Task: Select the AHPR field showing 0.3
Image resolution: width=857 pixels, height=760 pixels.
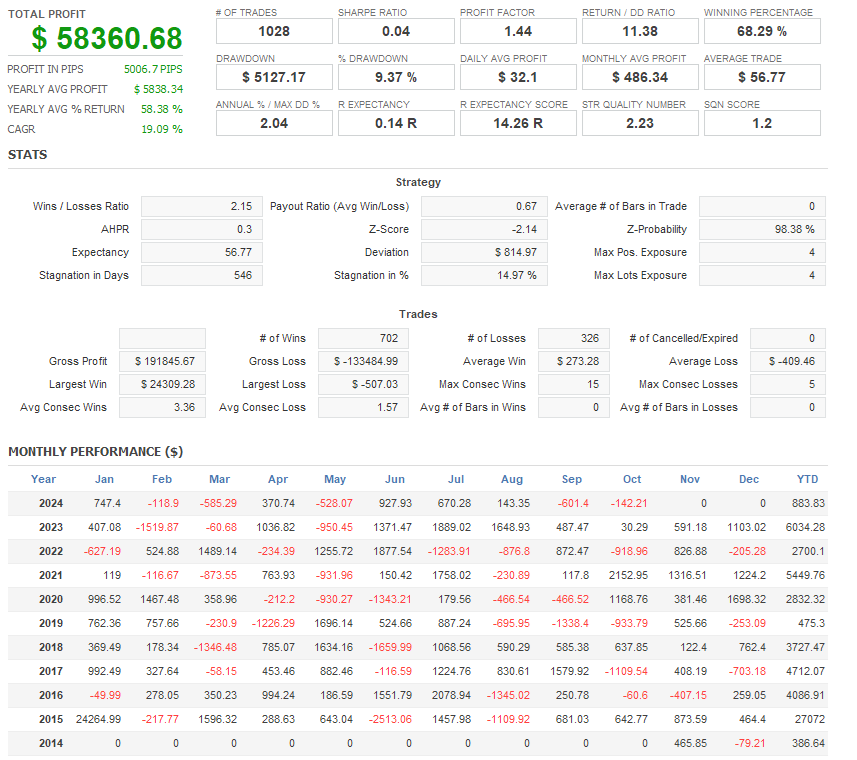Action: 202,229
